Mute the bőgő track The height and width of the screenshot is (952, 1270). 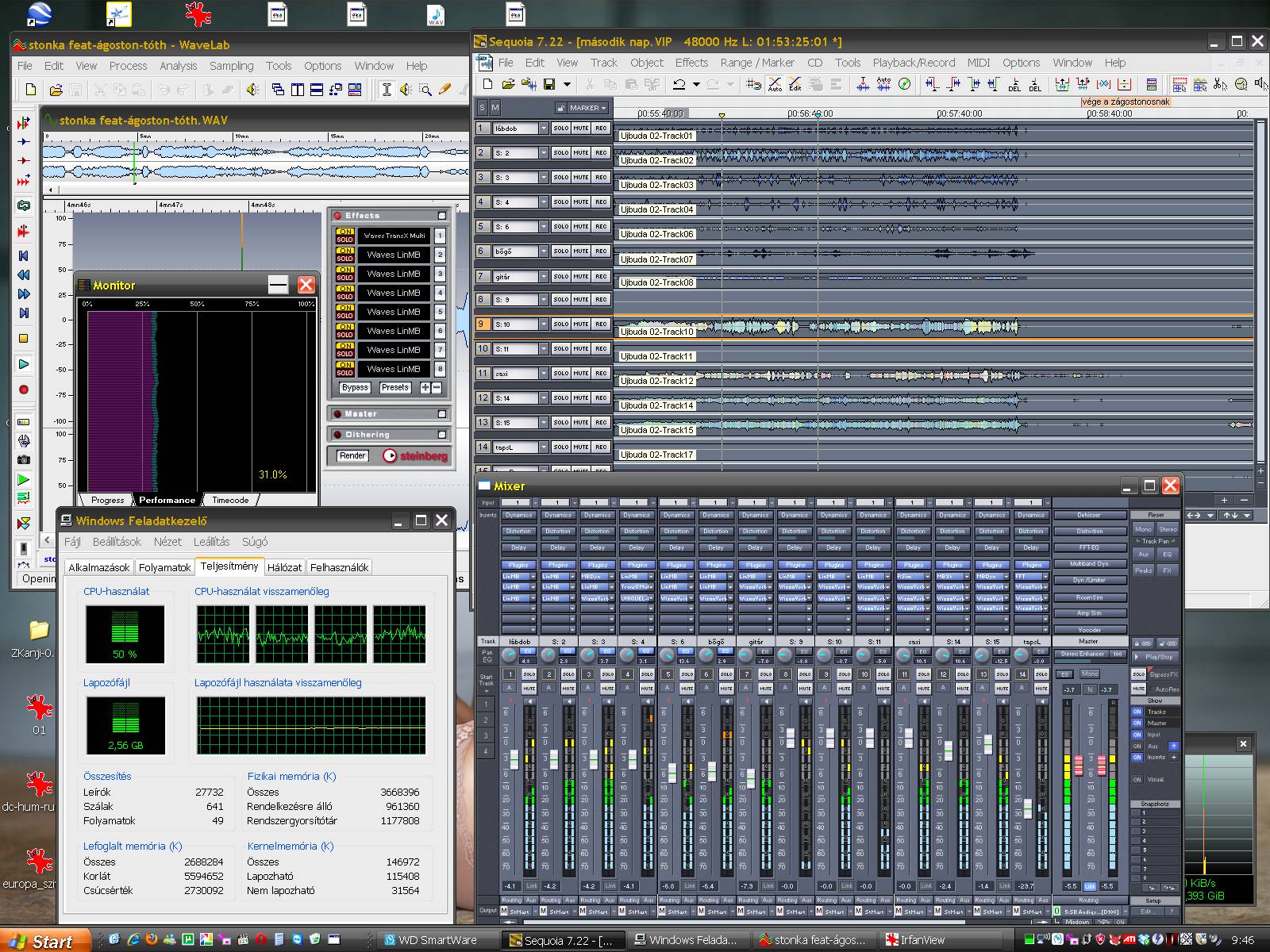point(581,251)
